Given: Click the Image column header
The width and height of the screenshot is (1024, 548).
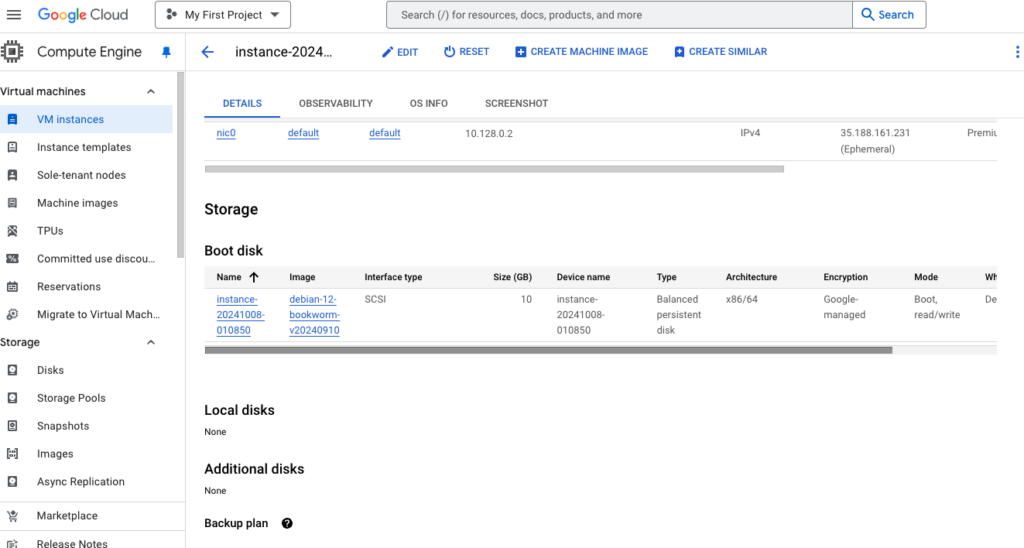Looking at the screenshot, I should click(302, 277).
